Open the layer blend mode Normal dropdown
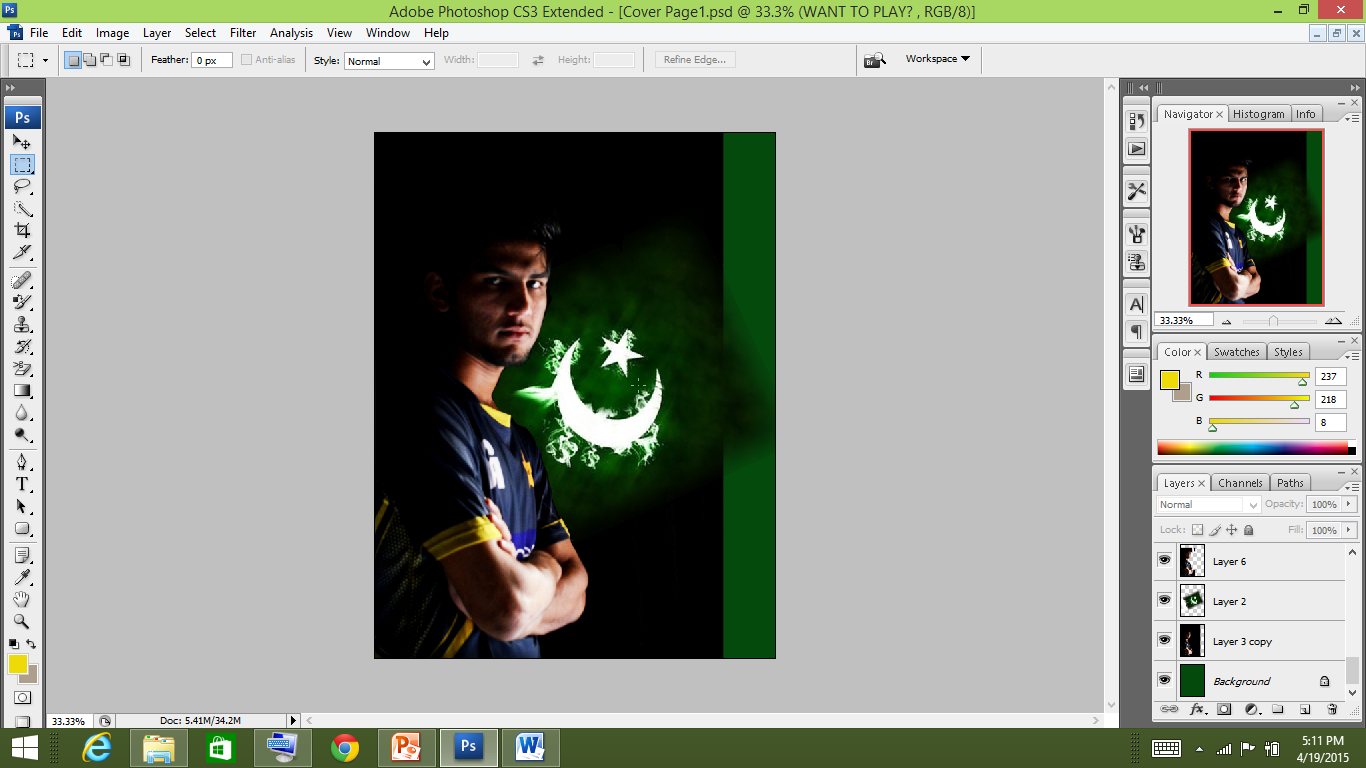This screenshot has width=1366, height=768. click(x=1209, y=505)
